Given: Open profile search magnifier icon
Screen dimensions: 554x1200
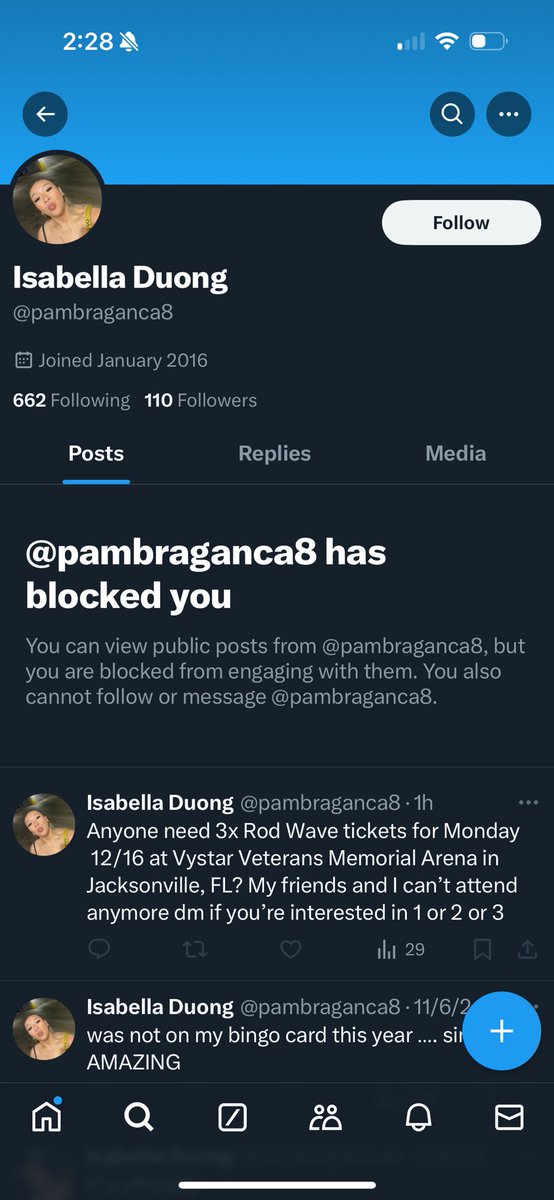Looking at the screenshot, I should point(452,114).
